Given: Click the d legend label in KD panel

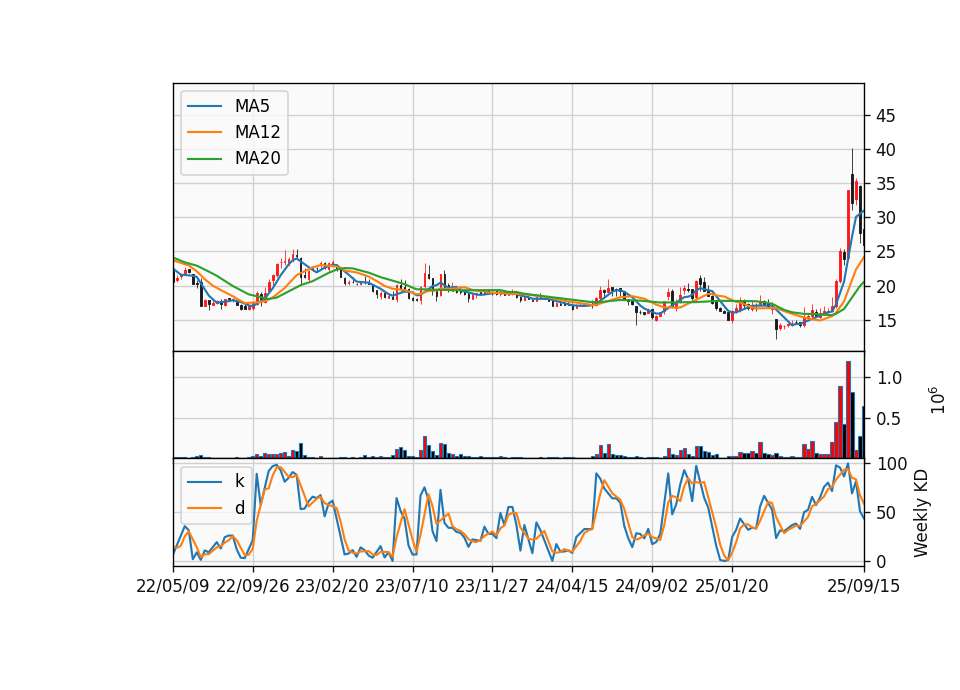Looking at the screenshot, I should (239, 508).
